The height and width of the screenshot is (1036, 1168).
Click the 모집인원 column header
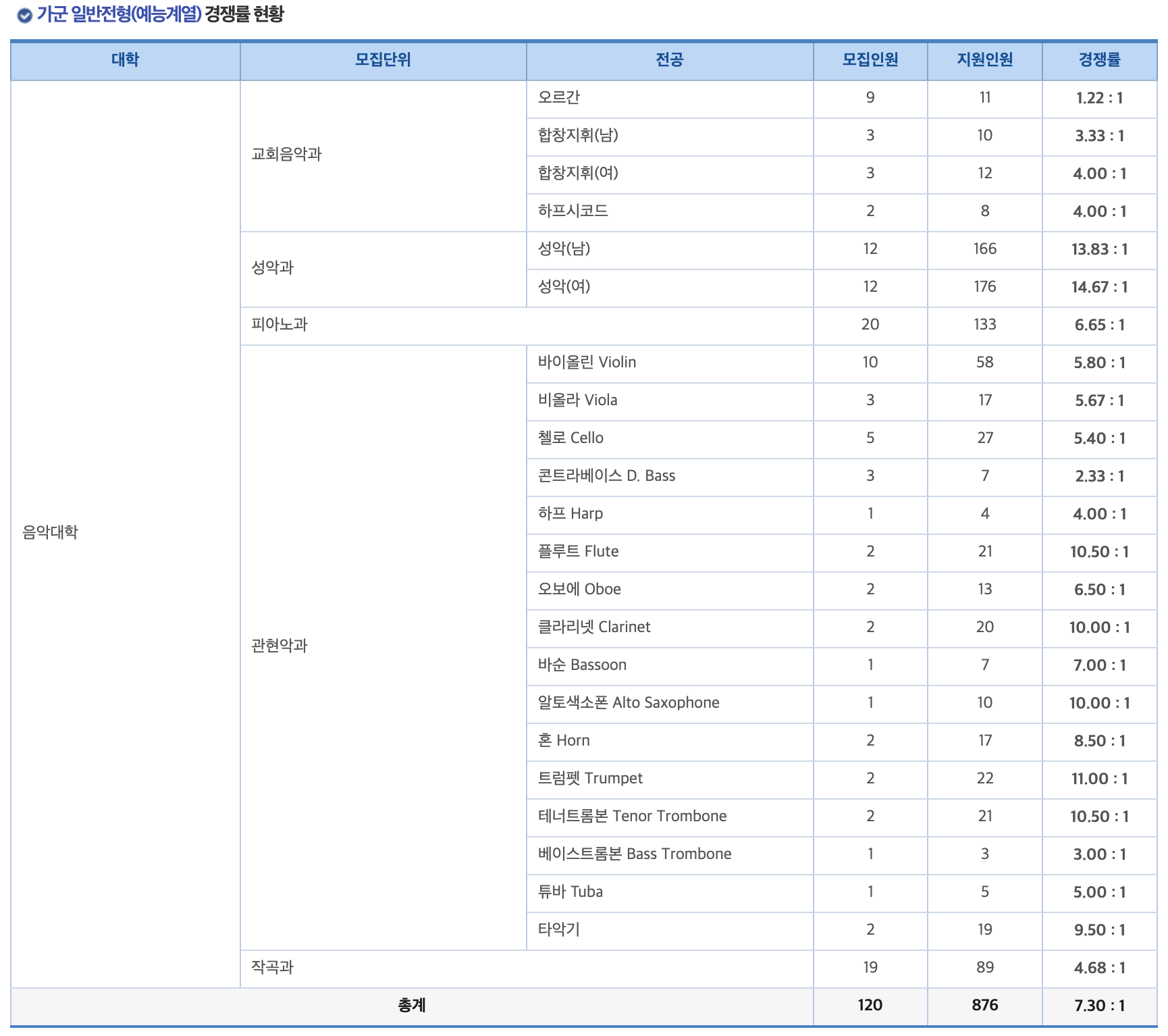(x=870, y=59)
